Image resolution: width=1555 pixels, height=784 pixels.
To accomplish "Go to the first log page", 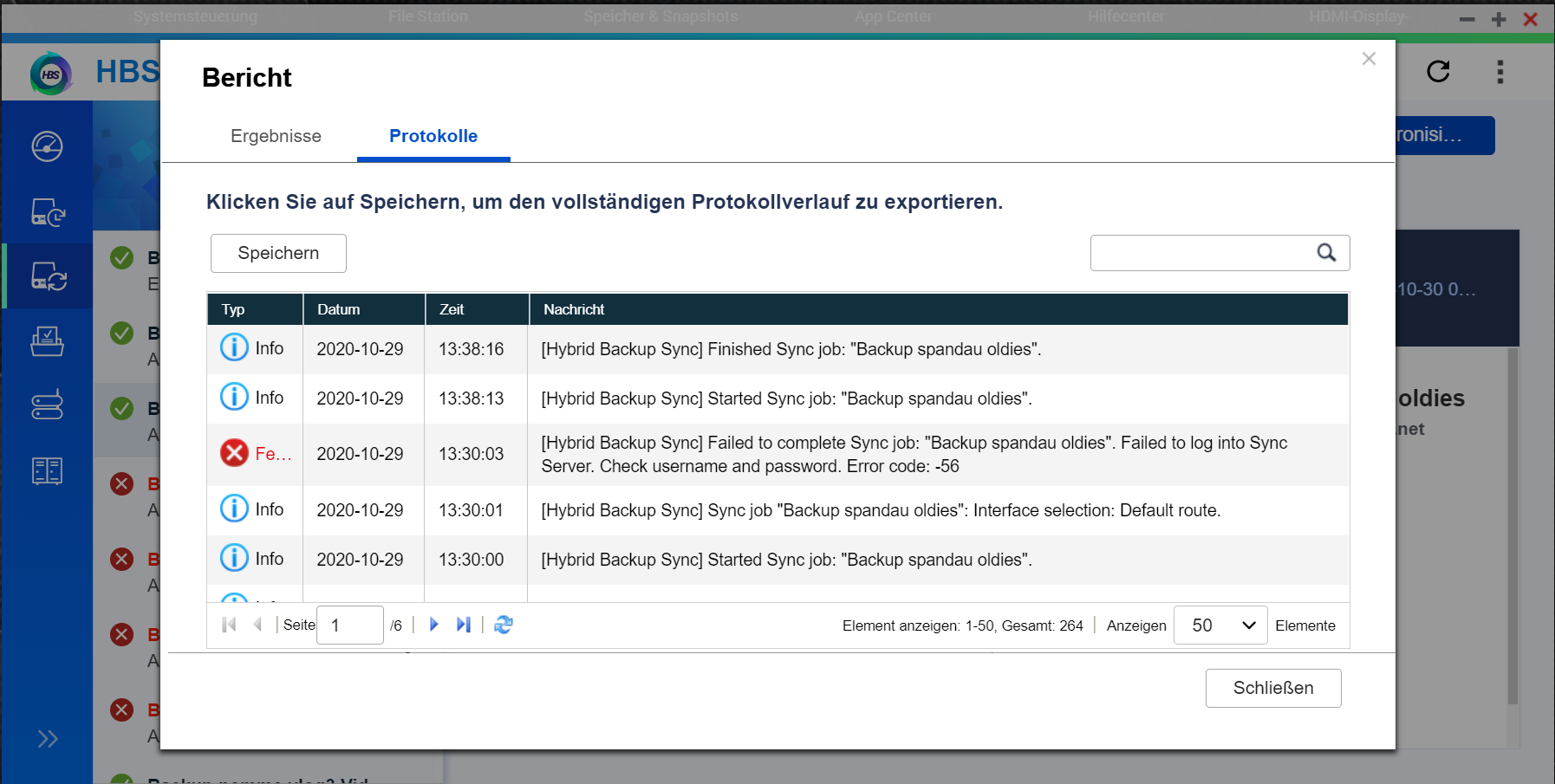I will tap(229, 625).
